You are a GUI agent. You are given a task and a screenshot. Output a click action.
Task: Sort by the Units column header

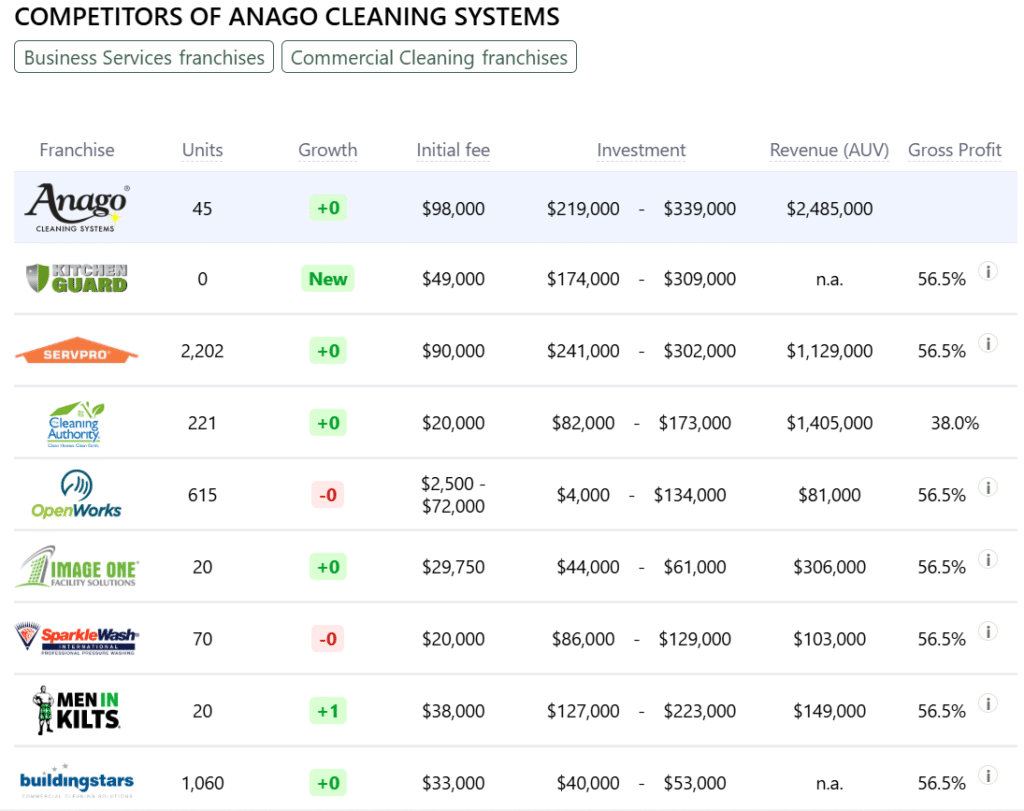(202, 150)
